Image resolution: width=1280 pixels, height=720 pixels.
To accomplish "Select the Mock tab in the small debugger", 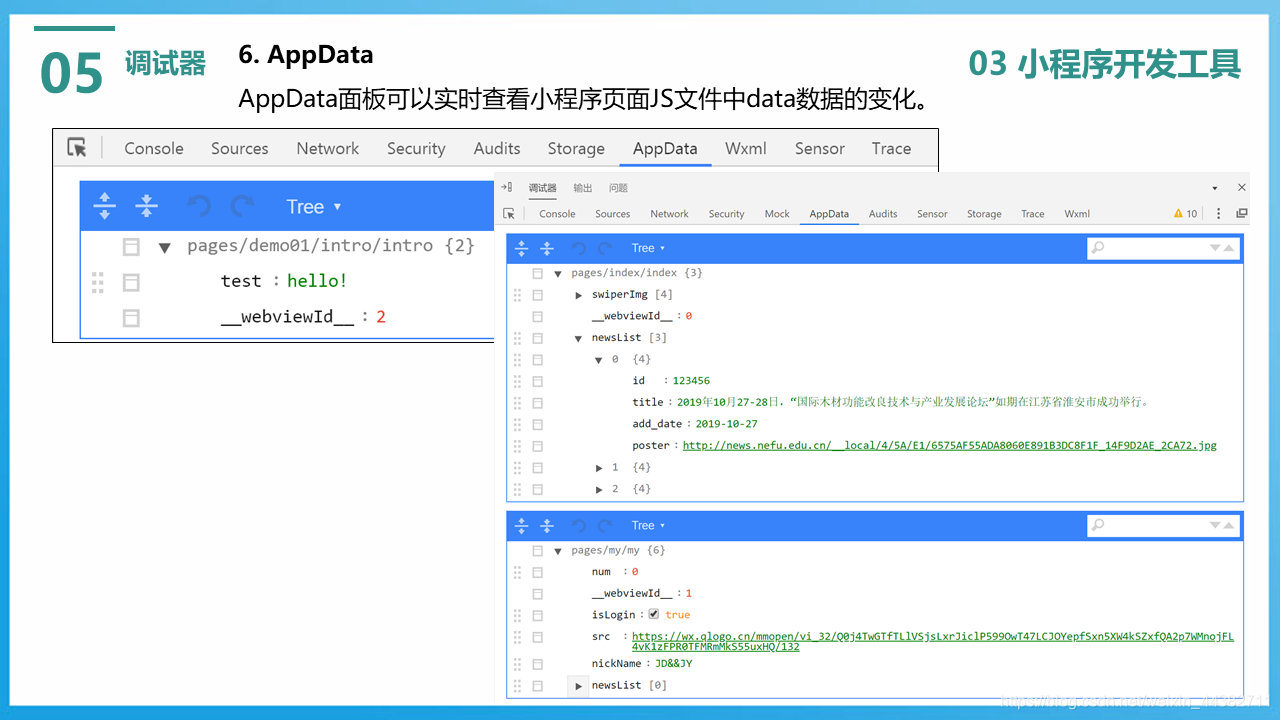I will [777, 214].
